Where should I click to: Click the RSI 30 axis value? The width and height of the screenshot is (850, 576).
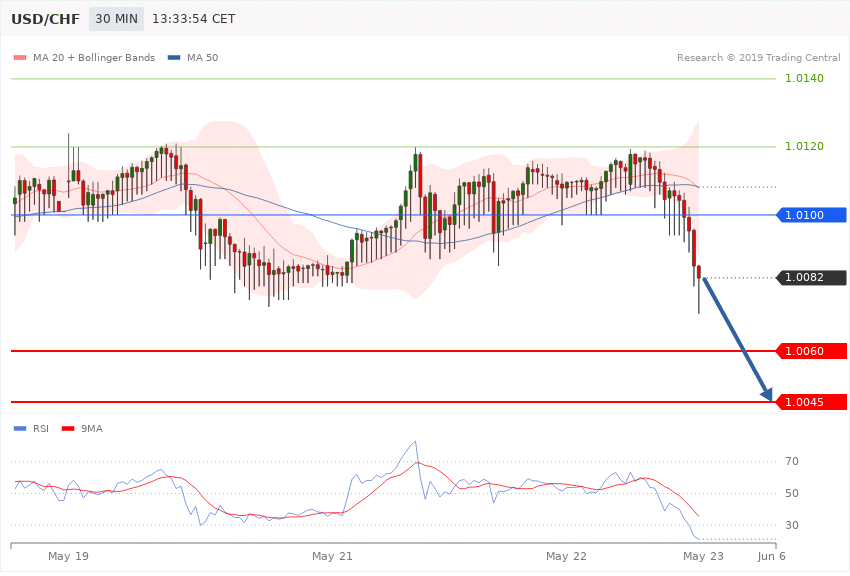791,525
